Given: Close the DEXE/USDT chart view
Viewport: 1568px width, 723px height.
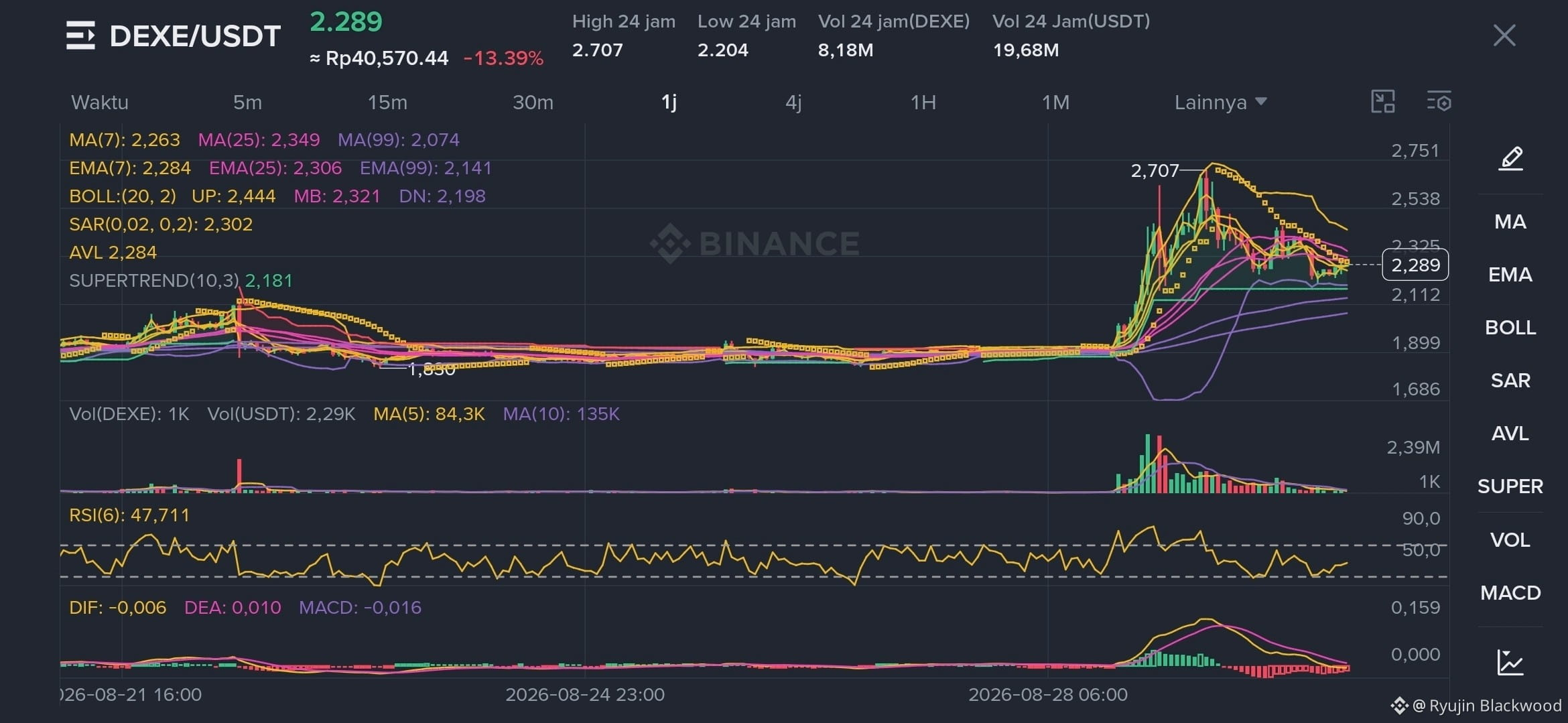Looking at the screenshot, I should click(1504, 36).
